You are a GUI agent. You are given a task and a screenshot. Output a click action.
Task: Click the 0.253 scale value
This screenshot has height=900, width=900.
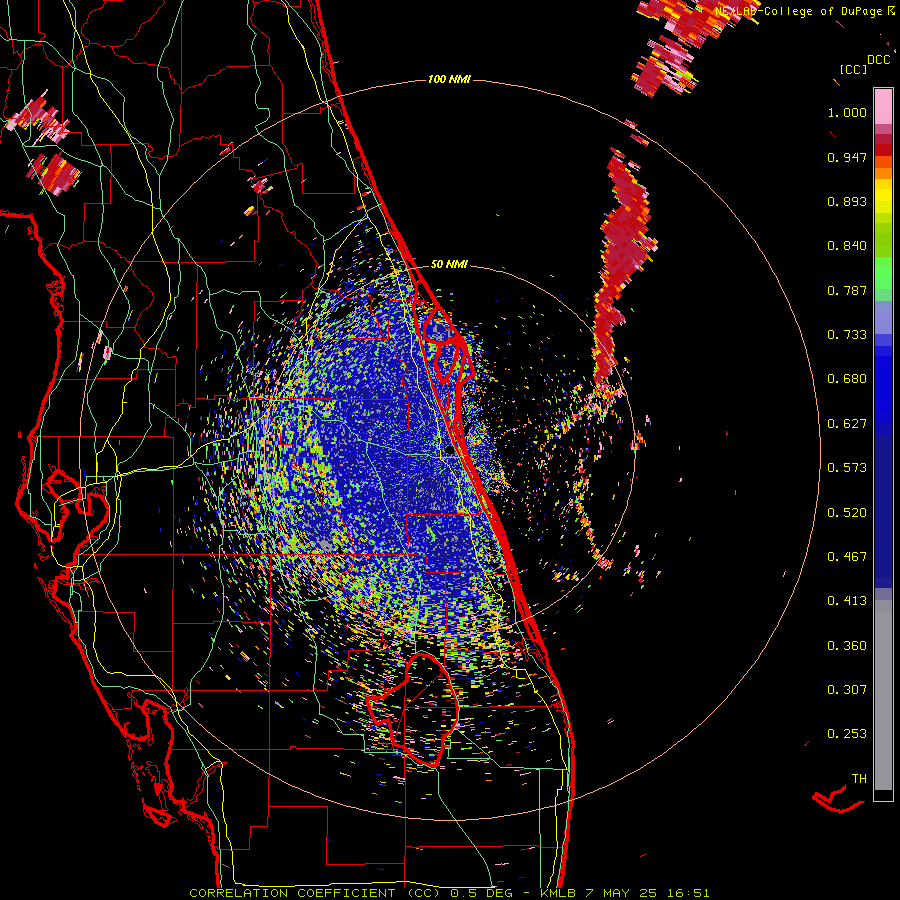[x=847, y=734]
